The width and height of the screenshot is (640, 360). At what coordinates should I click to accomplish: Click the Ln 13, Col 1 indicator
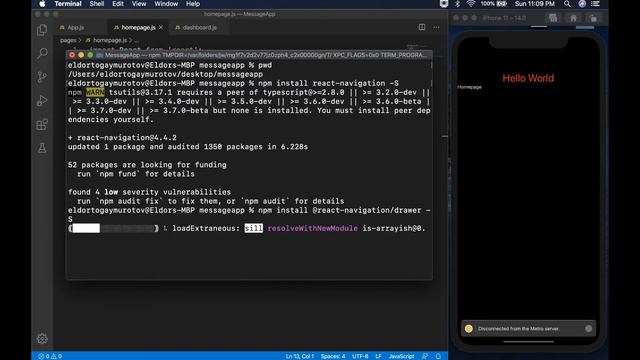[300, 356]
